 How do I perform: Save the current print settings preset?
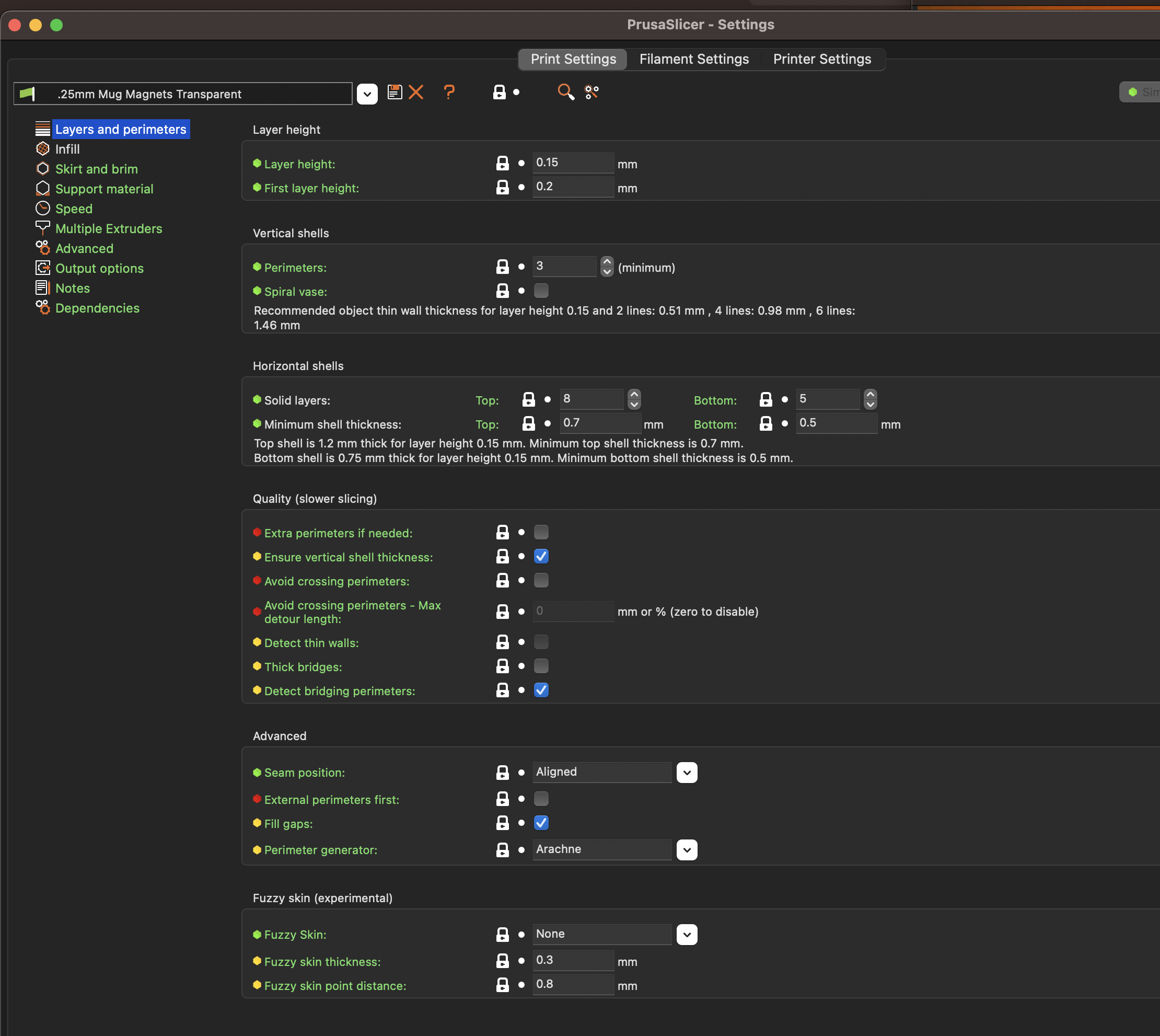coord(395,92)
